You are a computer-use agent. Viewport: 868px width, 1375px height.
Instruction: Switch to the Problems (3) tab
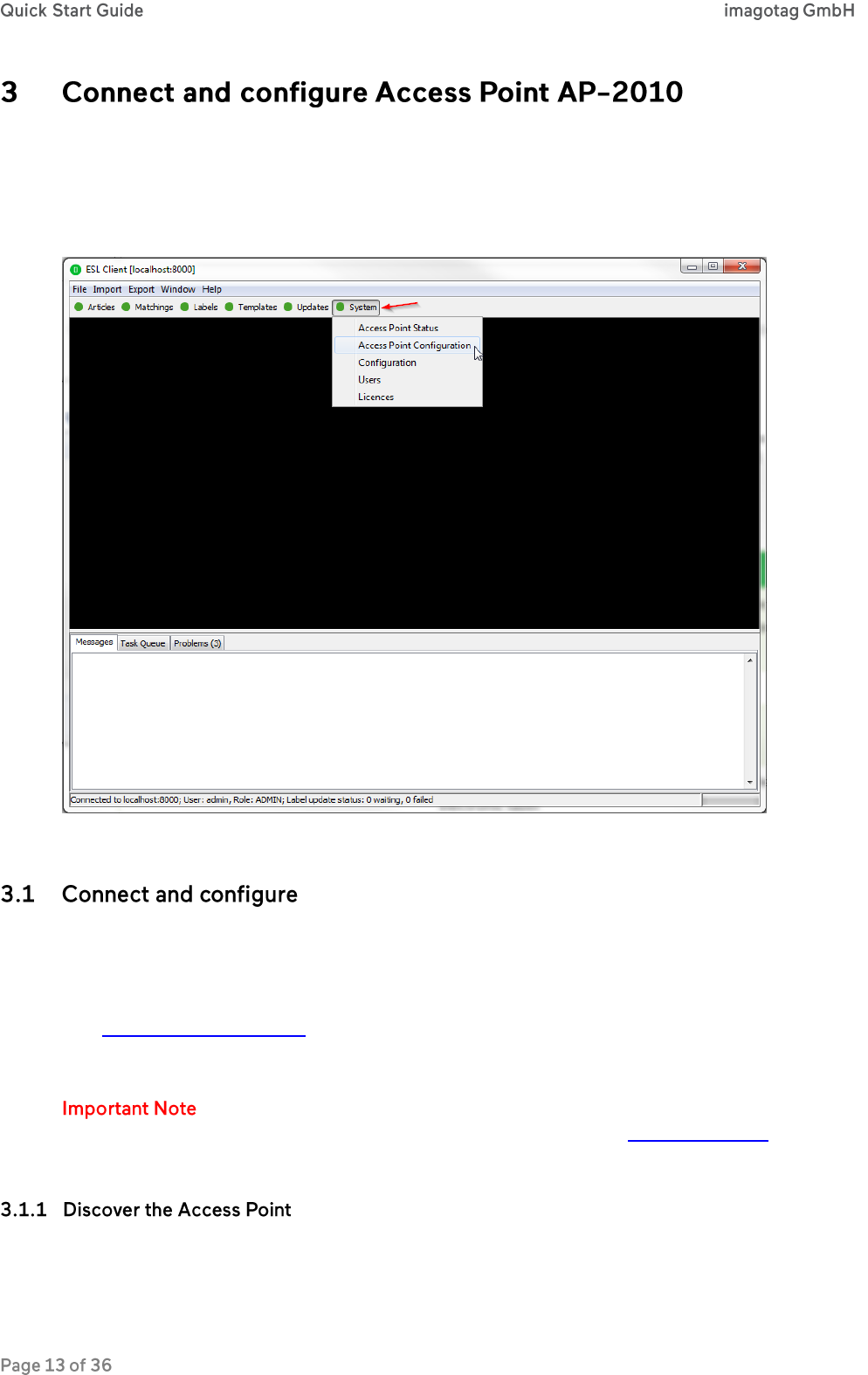point(197,644)
